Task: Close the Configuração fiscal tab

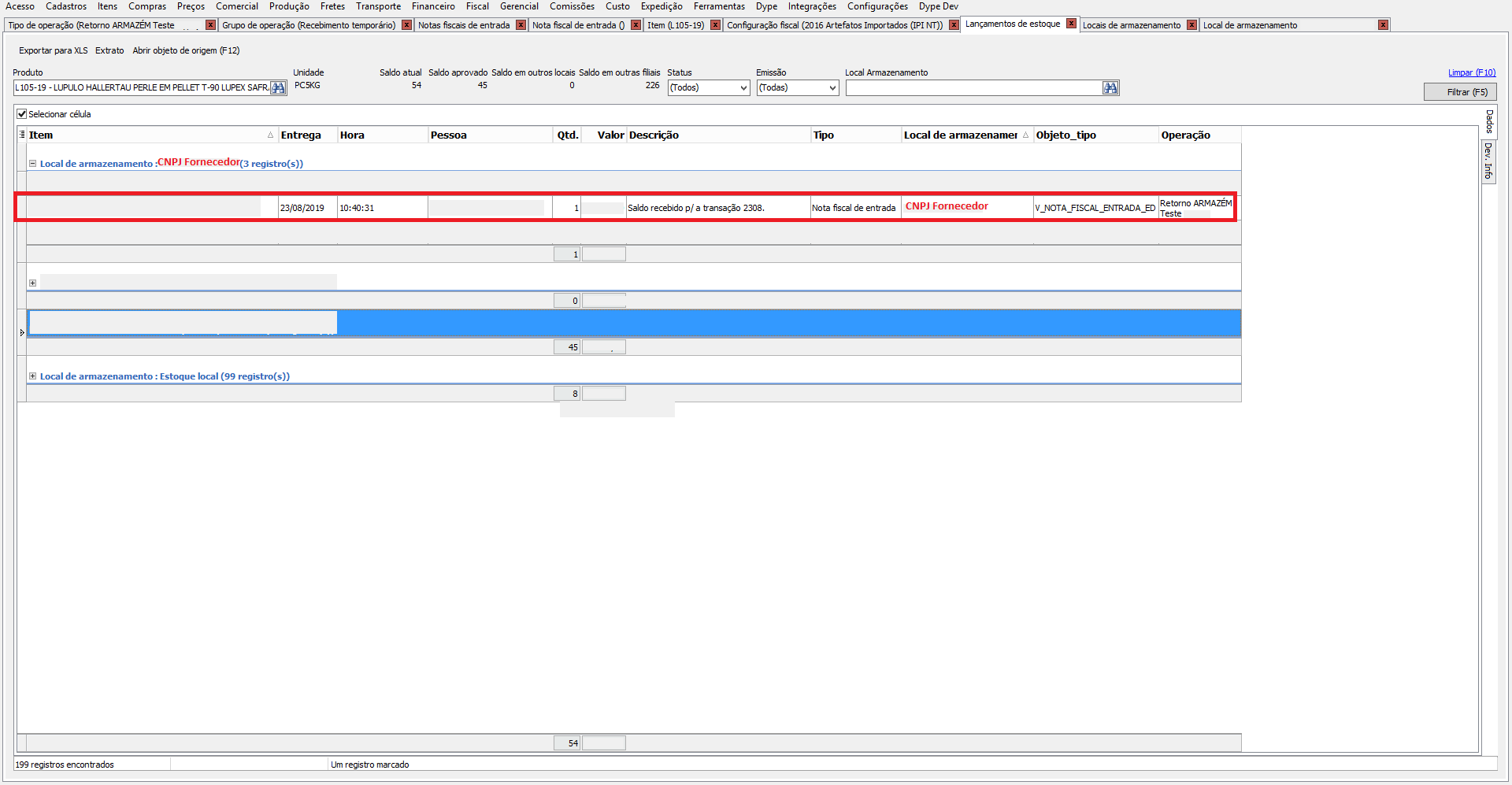Action: (954, 25)
